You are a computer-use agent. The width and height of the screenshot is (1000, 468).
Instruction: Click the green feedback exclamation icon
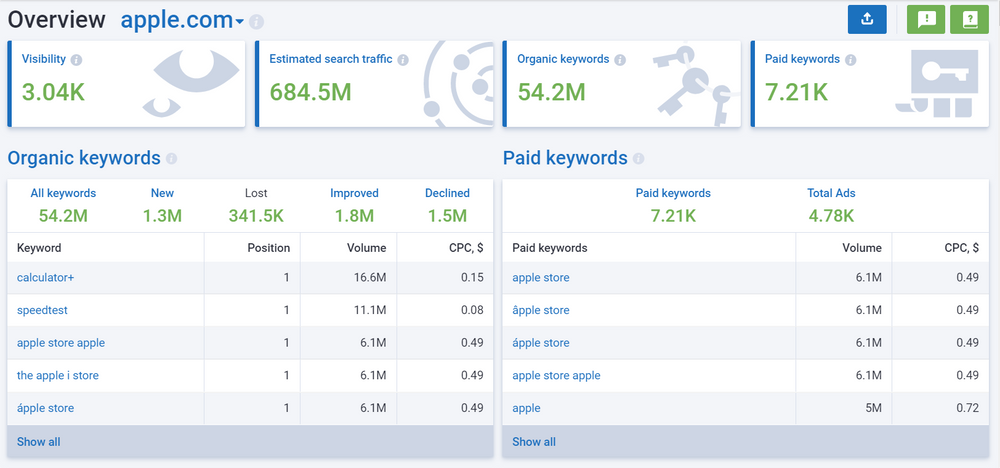(925, 19)
